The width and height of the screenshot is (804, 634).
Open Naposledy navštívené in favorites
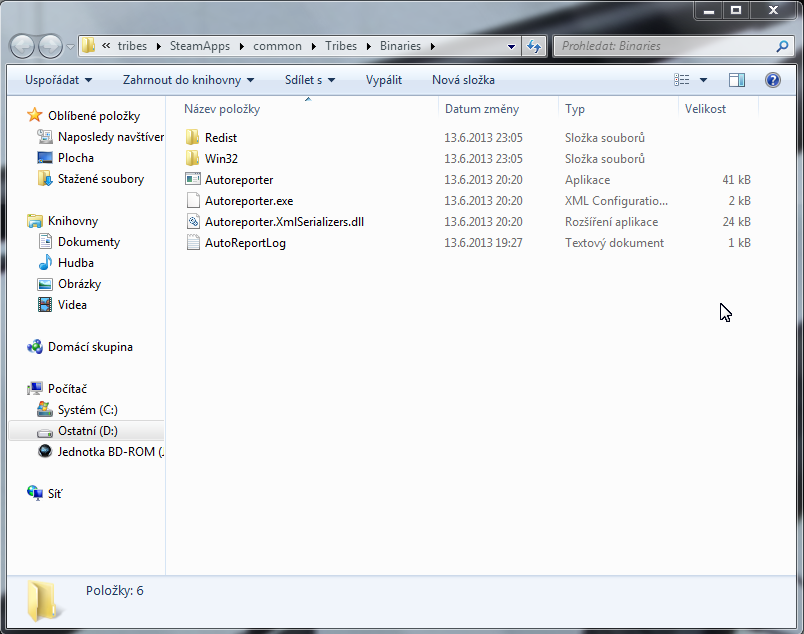[x=110, y=137]
